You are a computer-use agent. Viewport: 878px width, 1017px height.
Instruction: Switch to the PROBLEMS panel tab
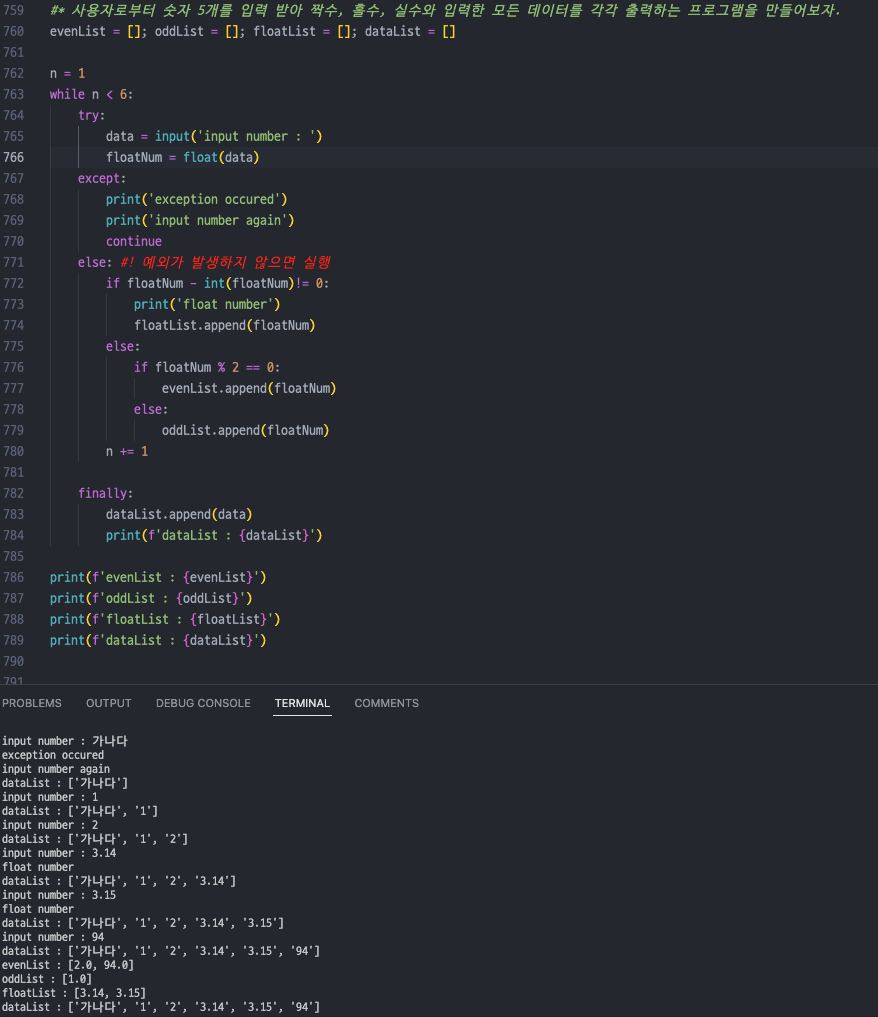point(32,703)
